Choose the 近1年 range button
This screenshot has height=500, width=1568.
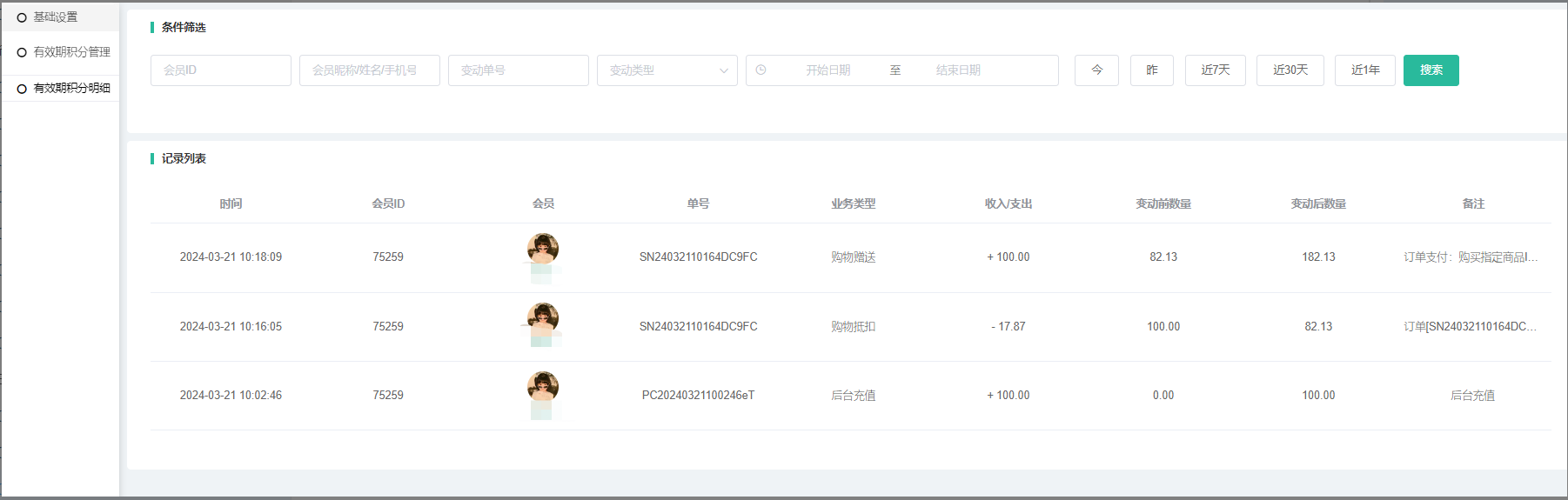coord(1365,70)
